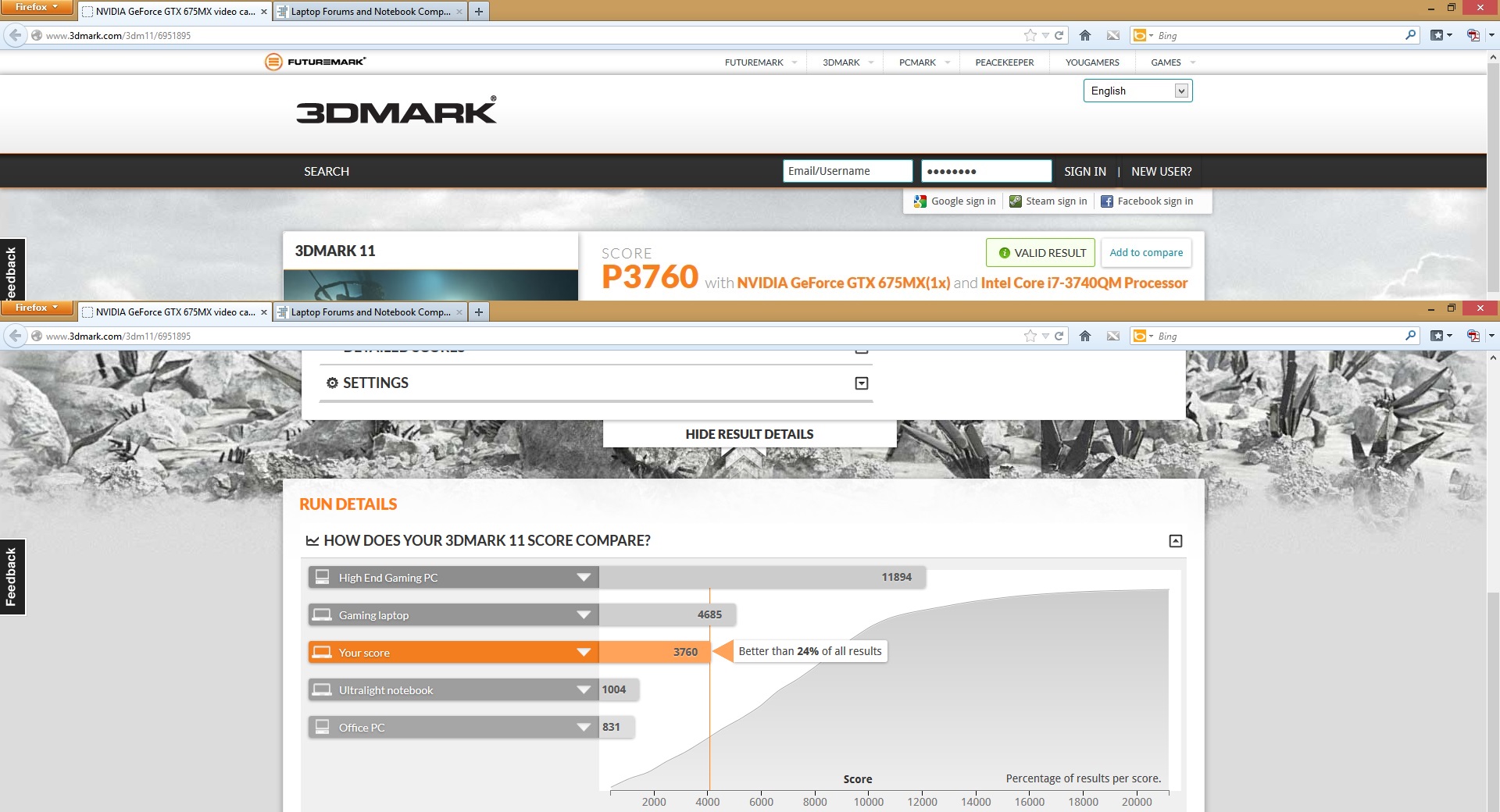Viewport: 1500px width, 812px height.
Task: Click red add-on icon in lower toolbar
Action: 1473,336
